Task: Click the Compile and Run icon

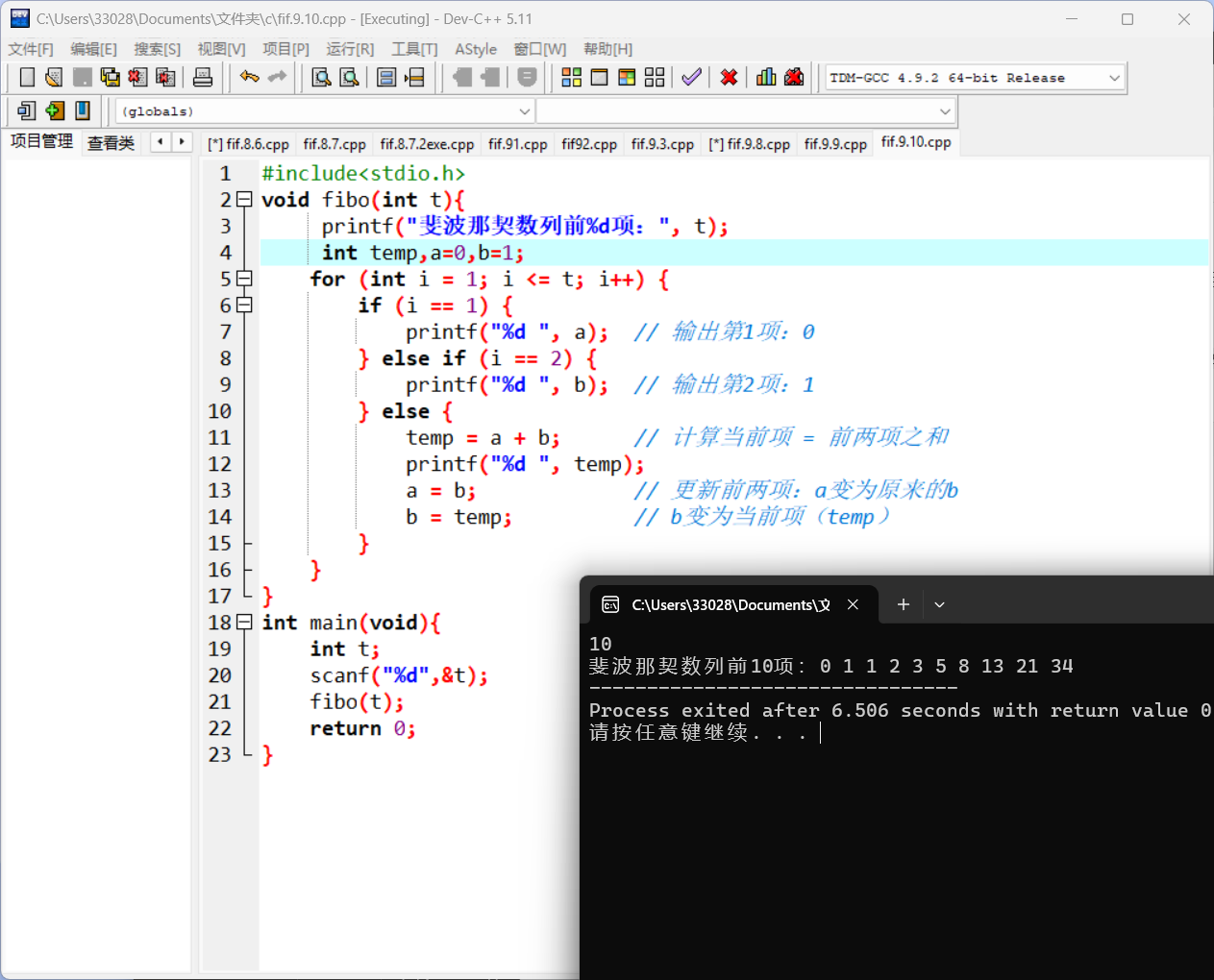Action: coord(627,78)
